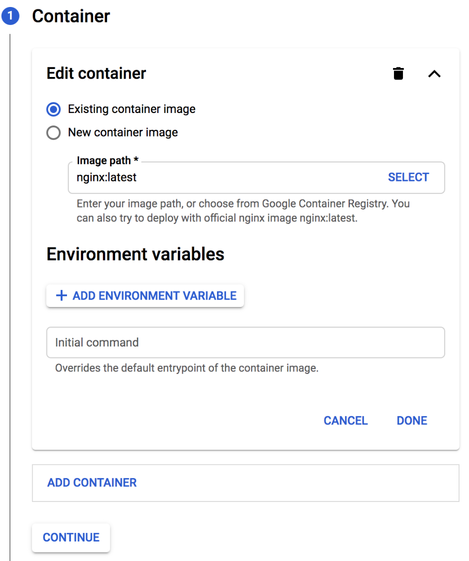Click the image path helper text
Screen dimensions: 469x561
tap(243, 211)
